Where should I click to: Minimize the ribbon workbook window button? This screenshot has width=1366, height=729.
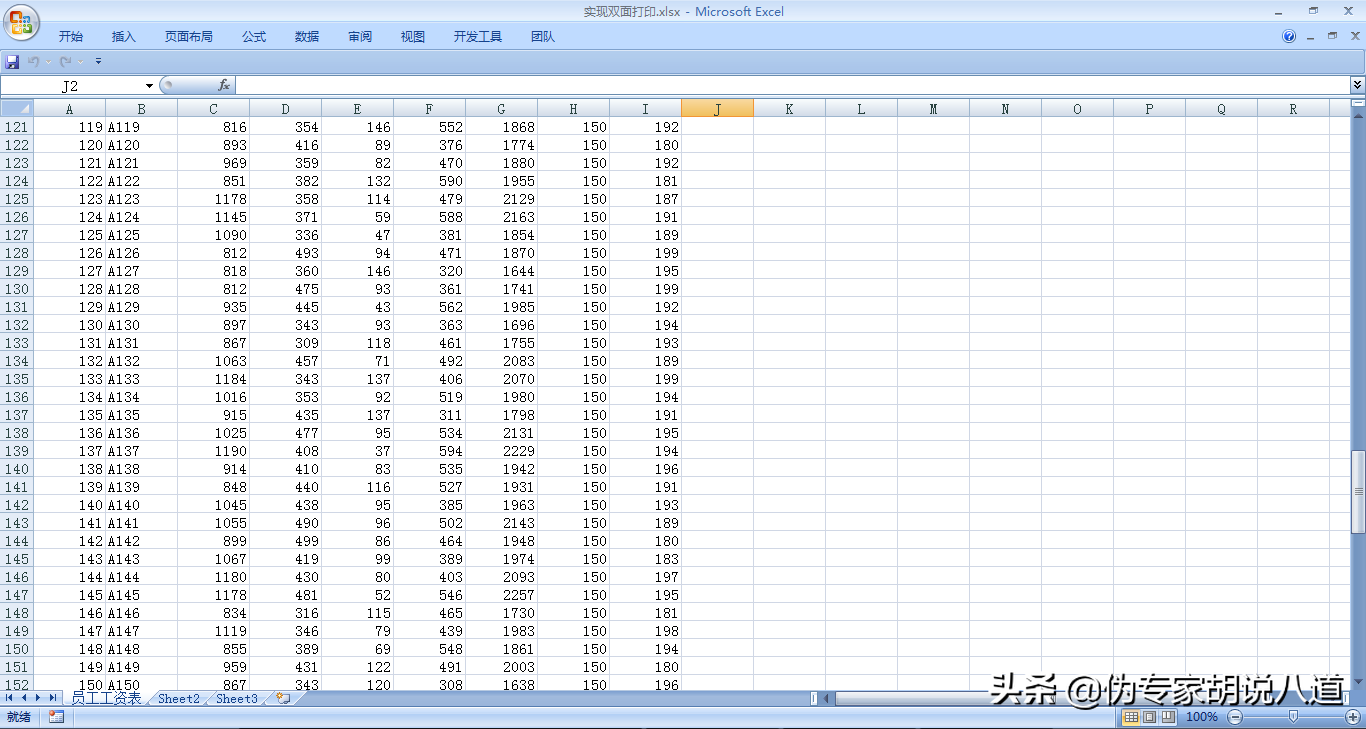pos(1310,37)
